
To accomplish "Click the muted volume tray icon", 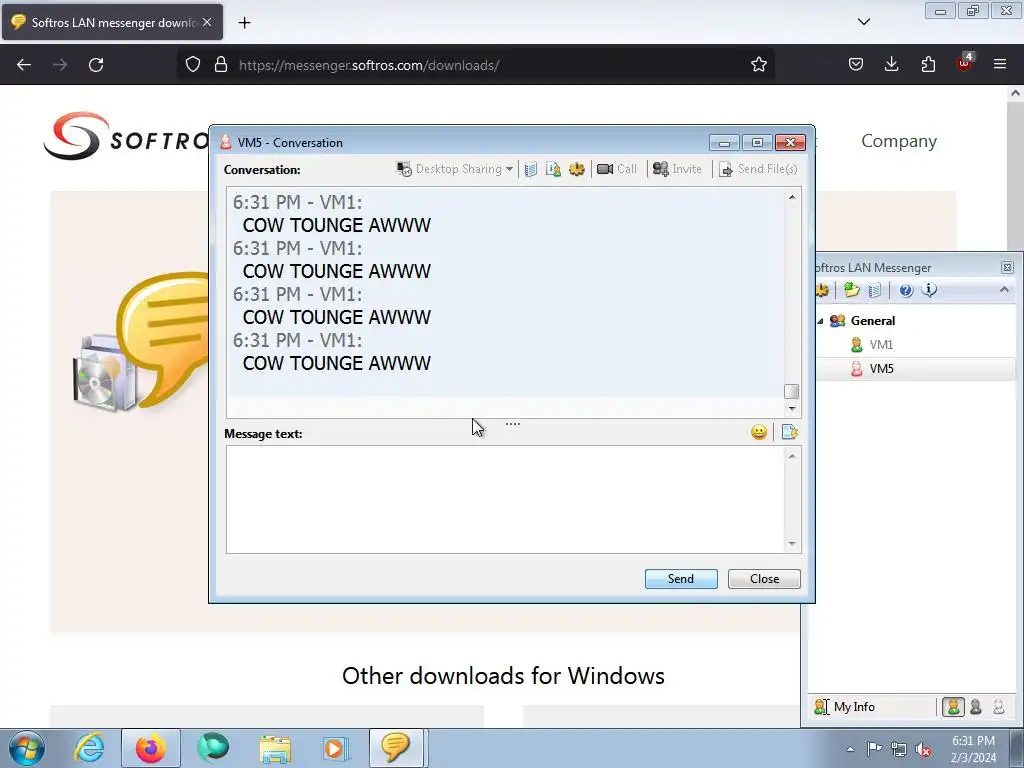I will [x=923, y=749].
